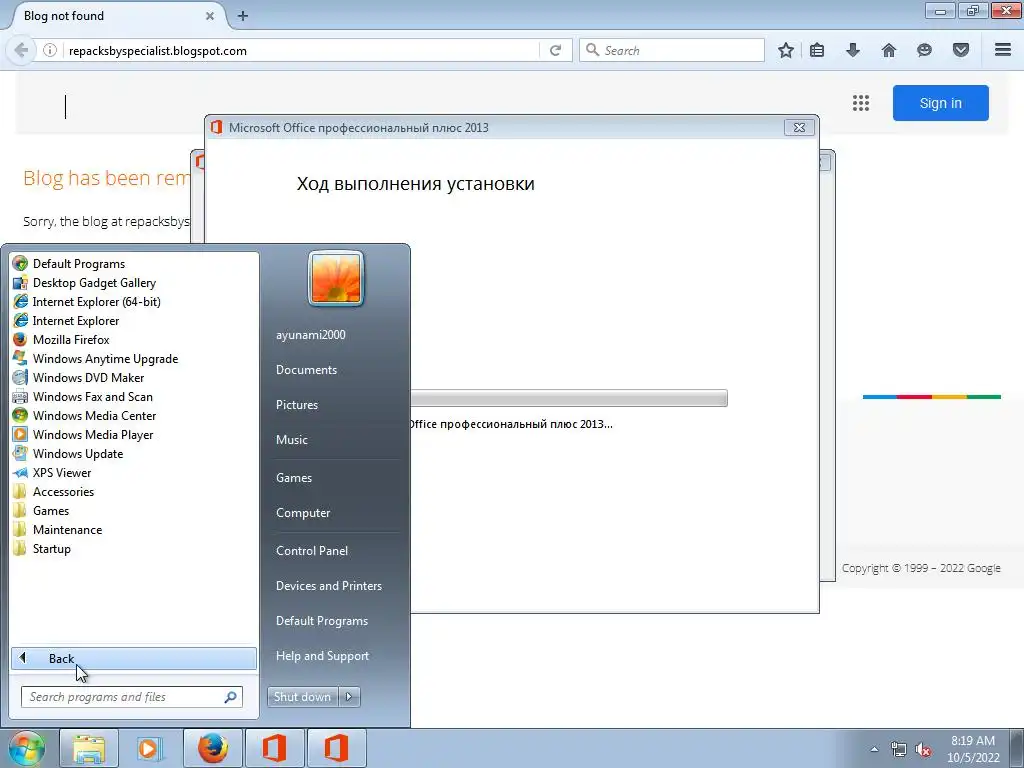Screen dimensions: 1024x768
Task: Click the blue Sign in button
Action: click(940, 103)
